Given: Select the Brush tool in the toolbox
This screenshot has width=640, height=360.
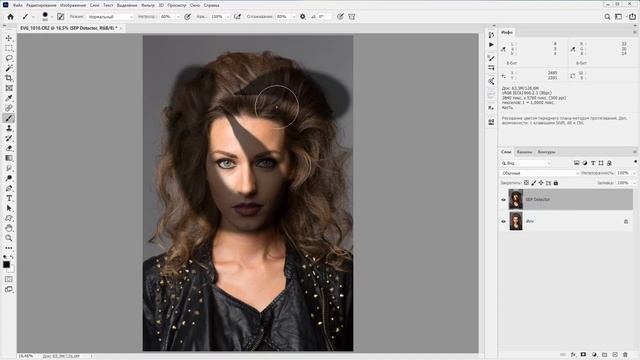Looking at the screenshot, I should [x=9, y=118].
